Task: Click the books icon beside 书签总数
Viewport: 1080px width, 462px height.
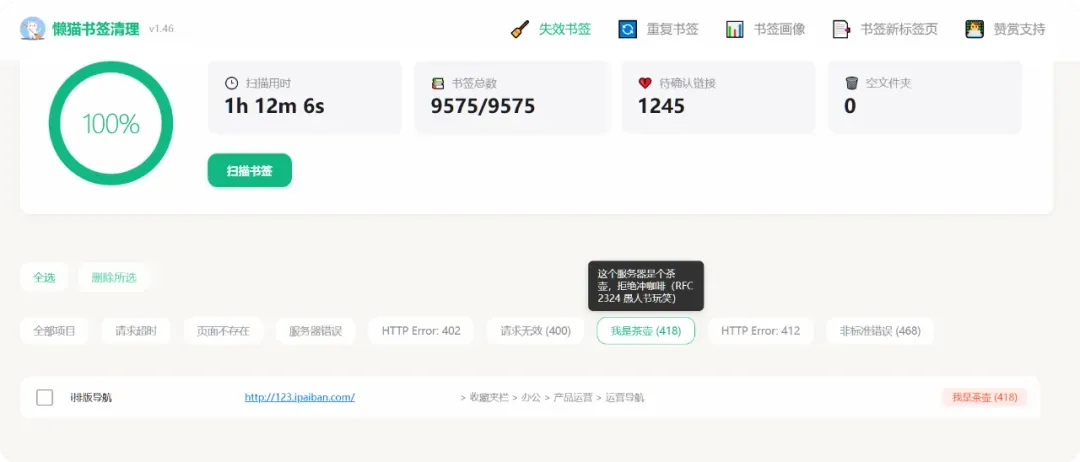Action: [438, 83]
